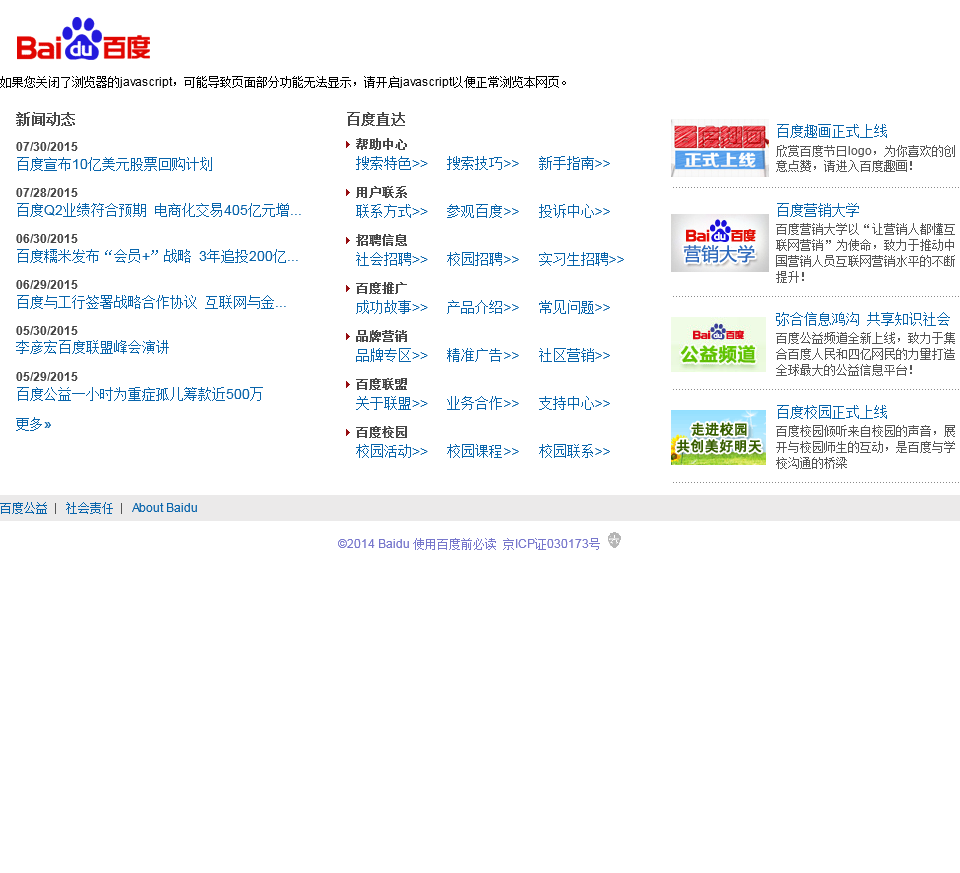The image size is (960, 873).
Task: Open news 百度公益一小时为重症孤儿筹款
Action: coord(140,394)
